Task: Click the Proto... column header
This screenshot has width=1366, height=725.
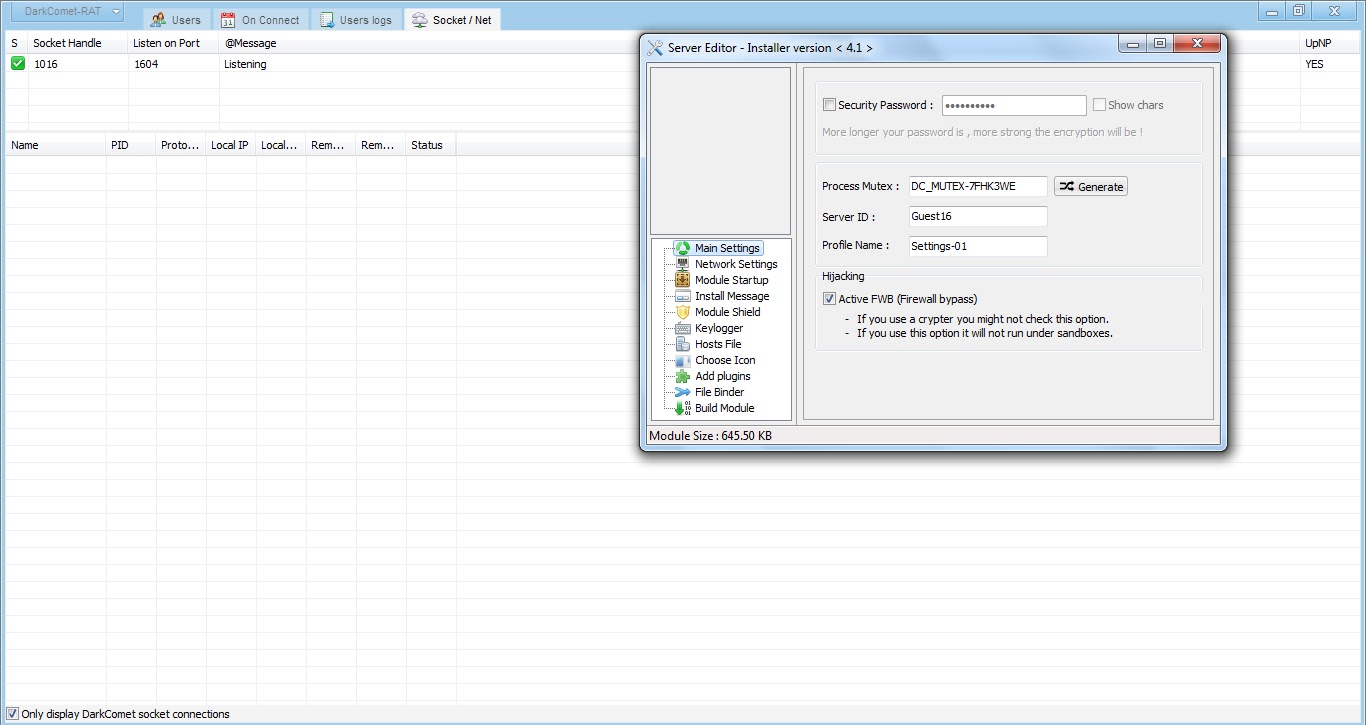Action: [x=181, y=145]
